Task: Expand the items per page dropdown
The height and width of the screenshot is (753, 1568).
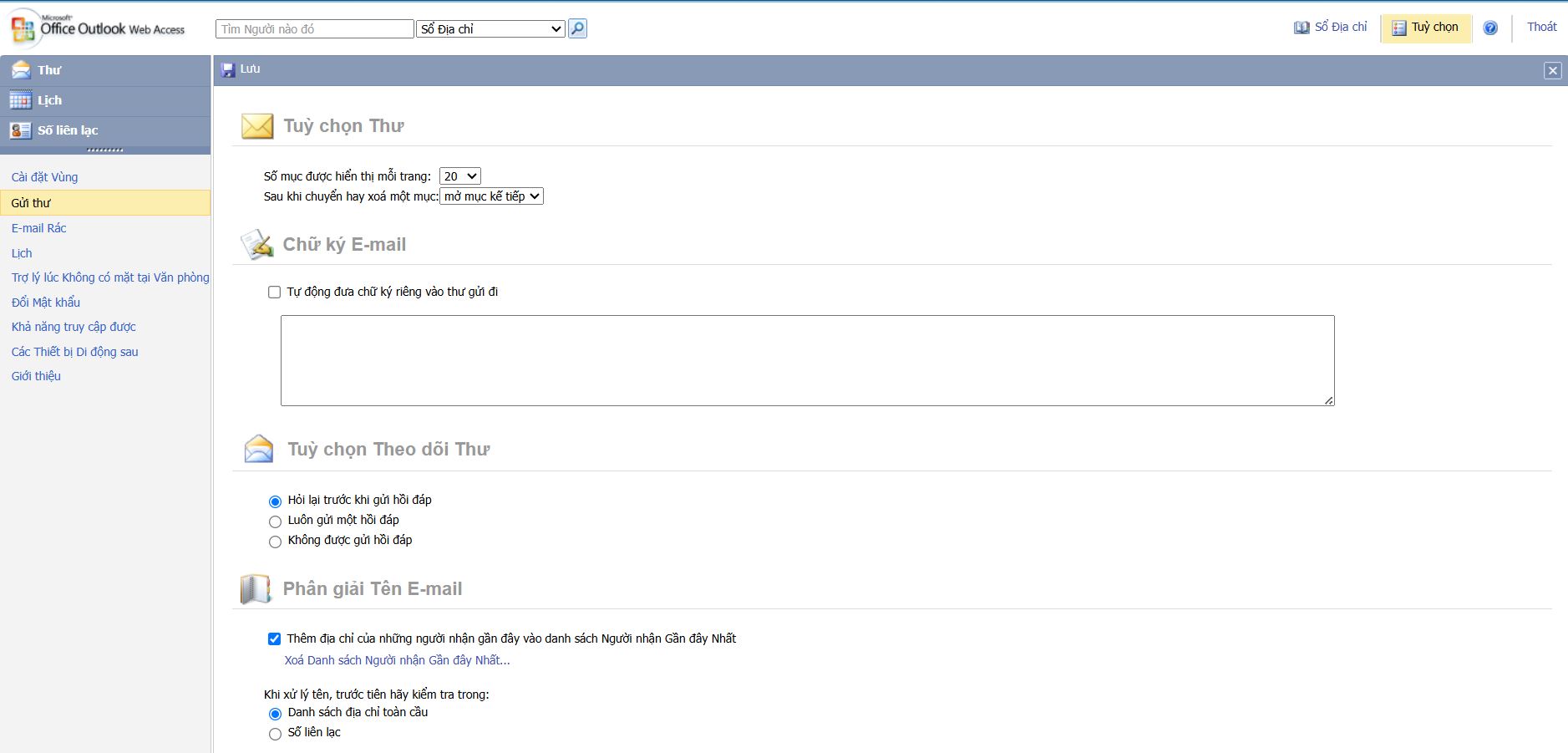Action: coord(460,176)
